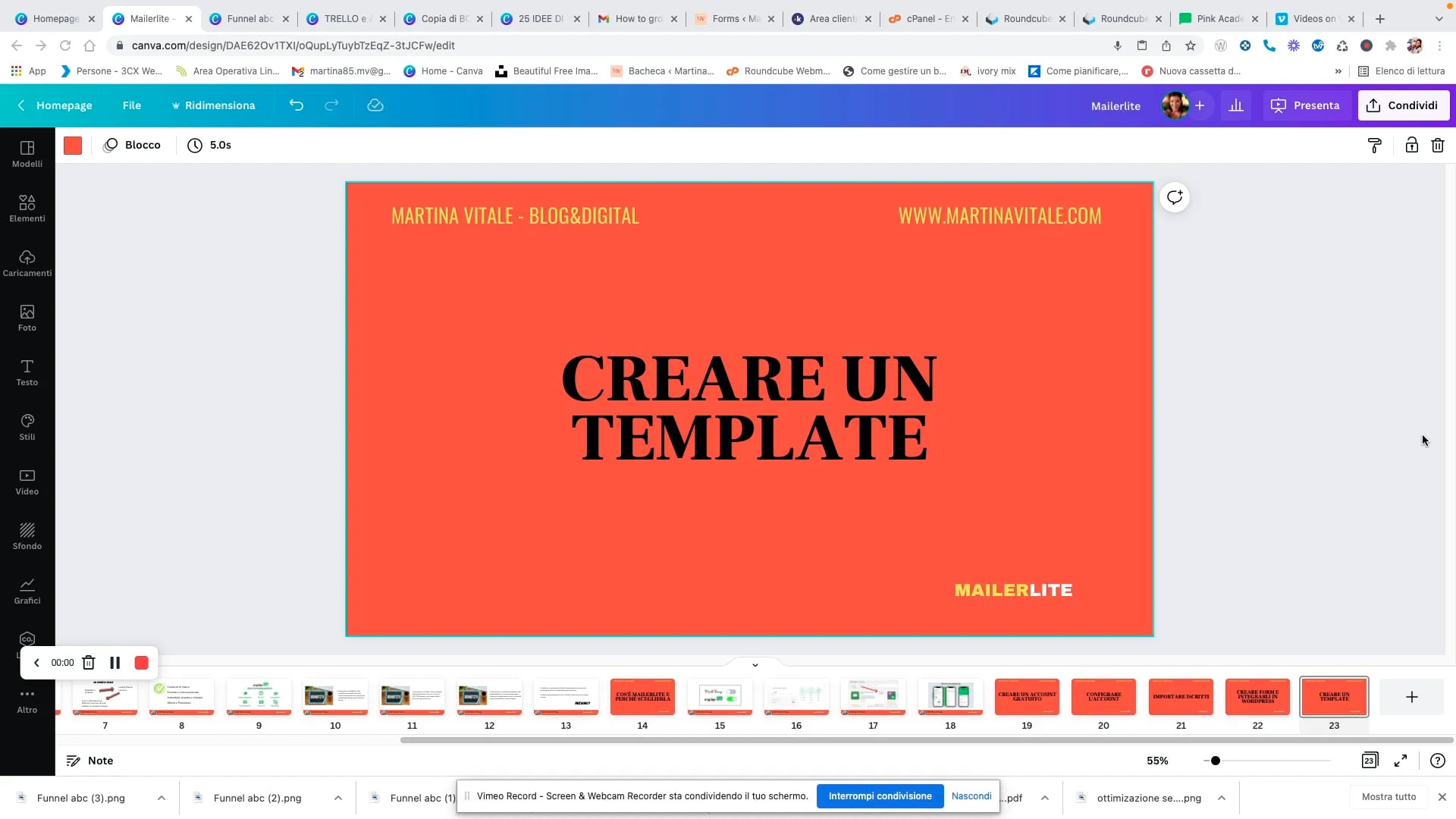Toggle grid view of pages
The image size is (1456, 819).
click(x=1370, y=761)
